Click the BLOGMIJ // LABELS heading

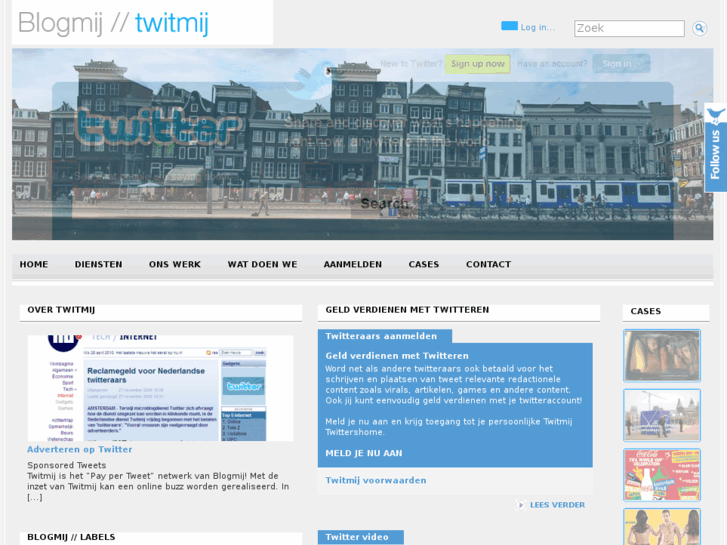pyautogui.click(x=71, y=537)
